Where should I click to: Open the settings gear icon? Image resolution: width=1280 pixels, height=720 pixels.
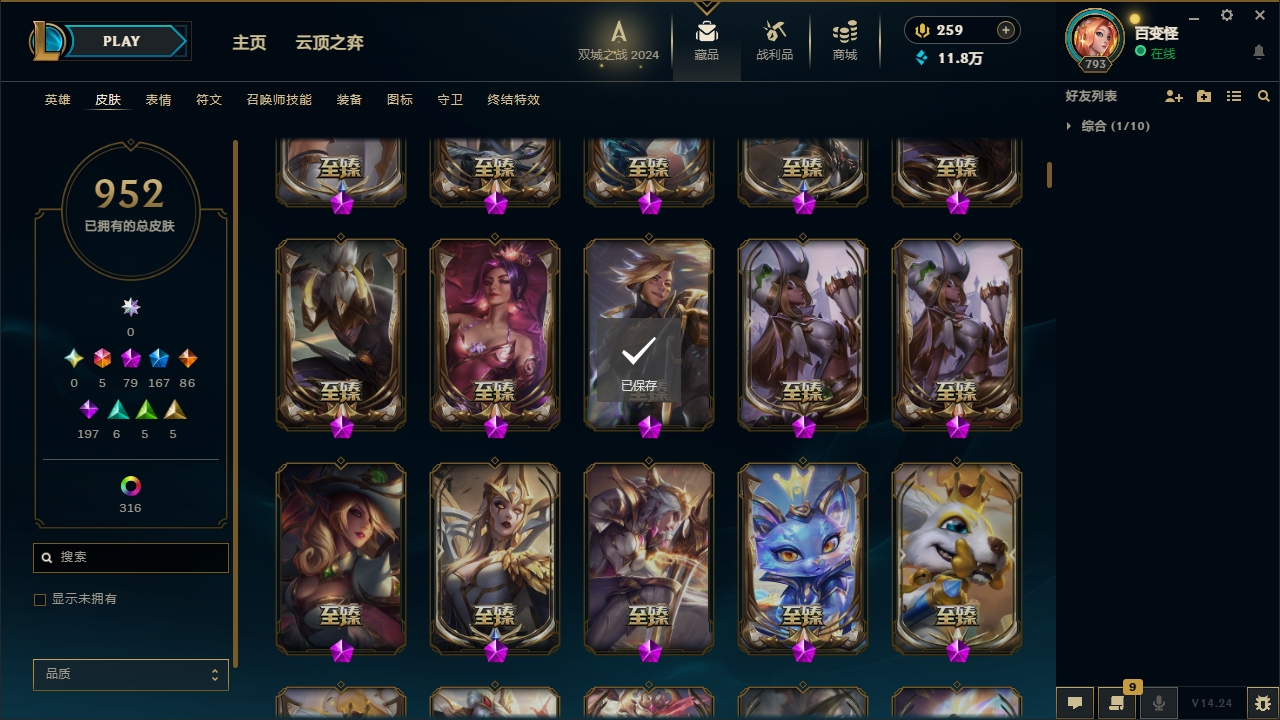[x=1227, y=15]
